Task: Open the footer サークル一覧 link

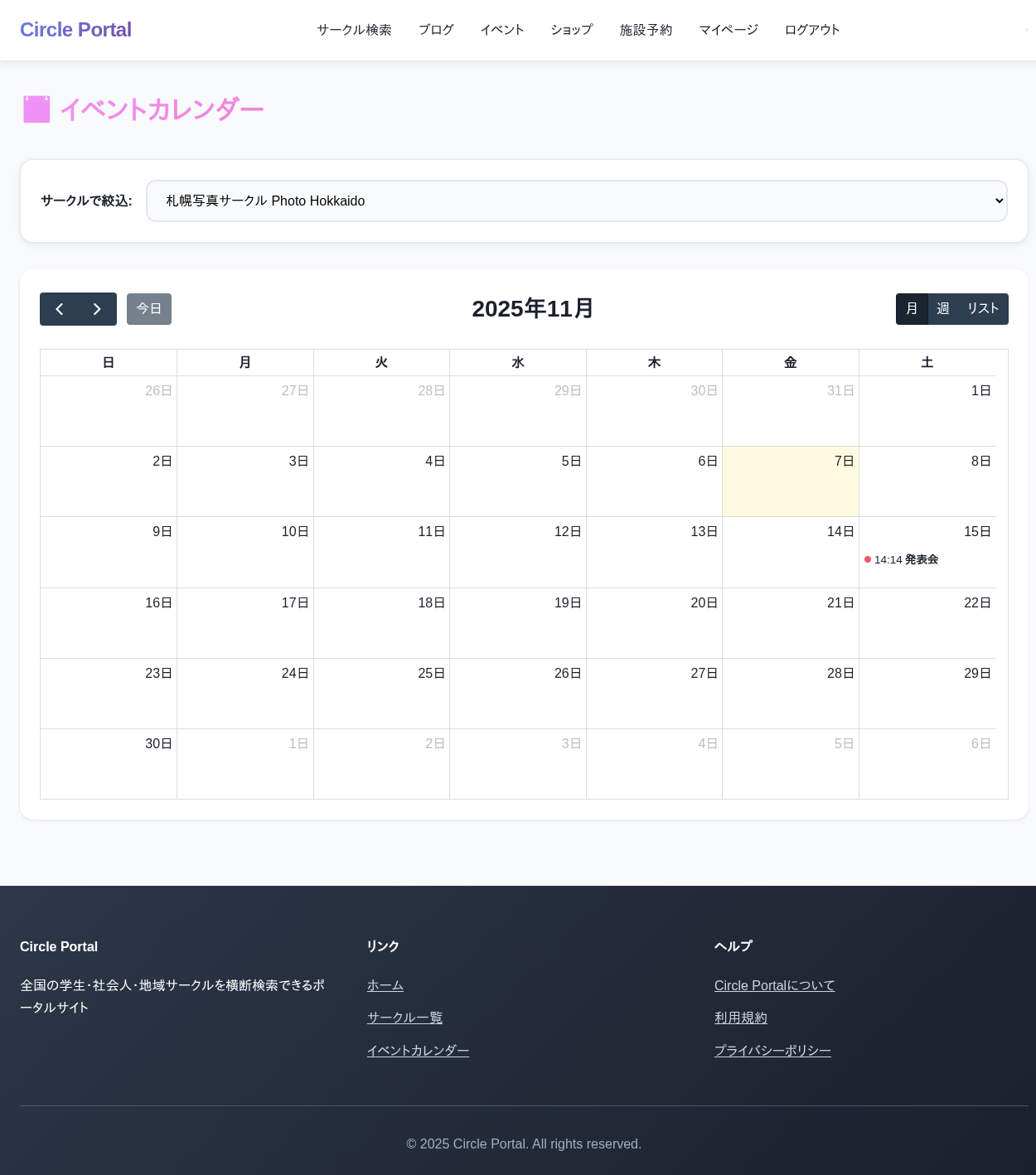Action: pos(404,1018)
